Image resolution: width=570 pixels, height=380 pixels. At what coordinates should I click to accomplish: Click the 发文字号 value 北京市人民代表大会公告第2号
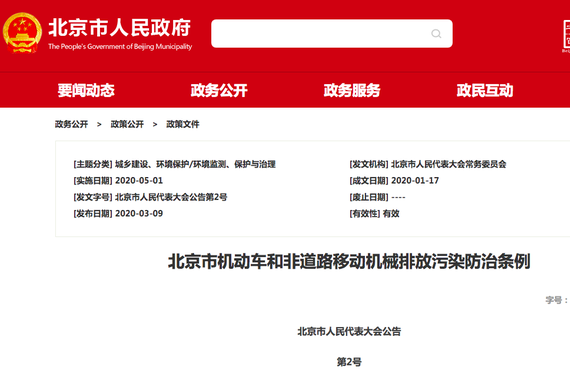click(171, 197)
